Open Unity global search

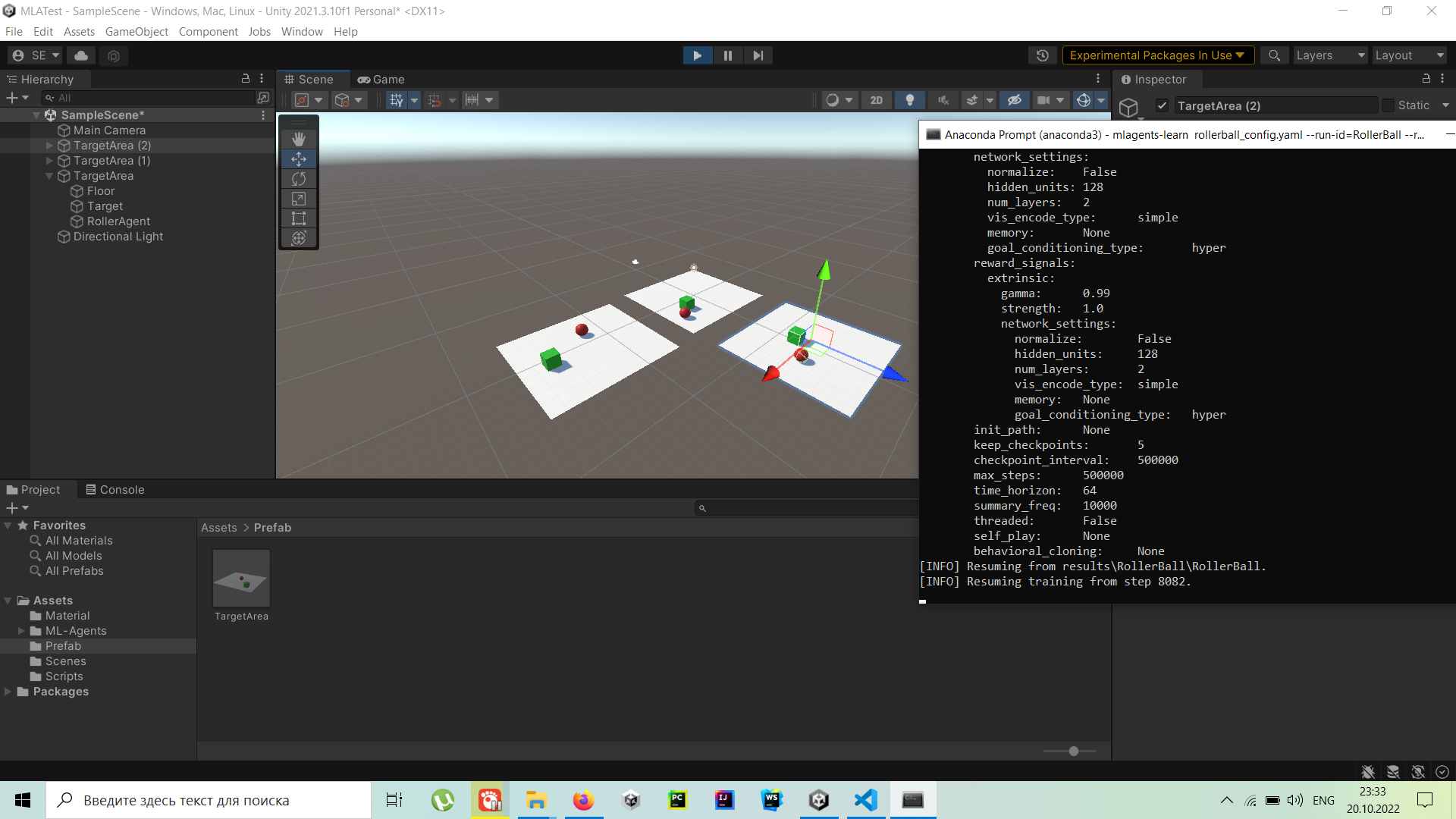(x=1274, y=55)
